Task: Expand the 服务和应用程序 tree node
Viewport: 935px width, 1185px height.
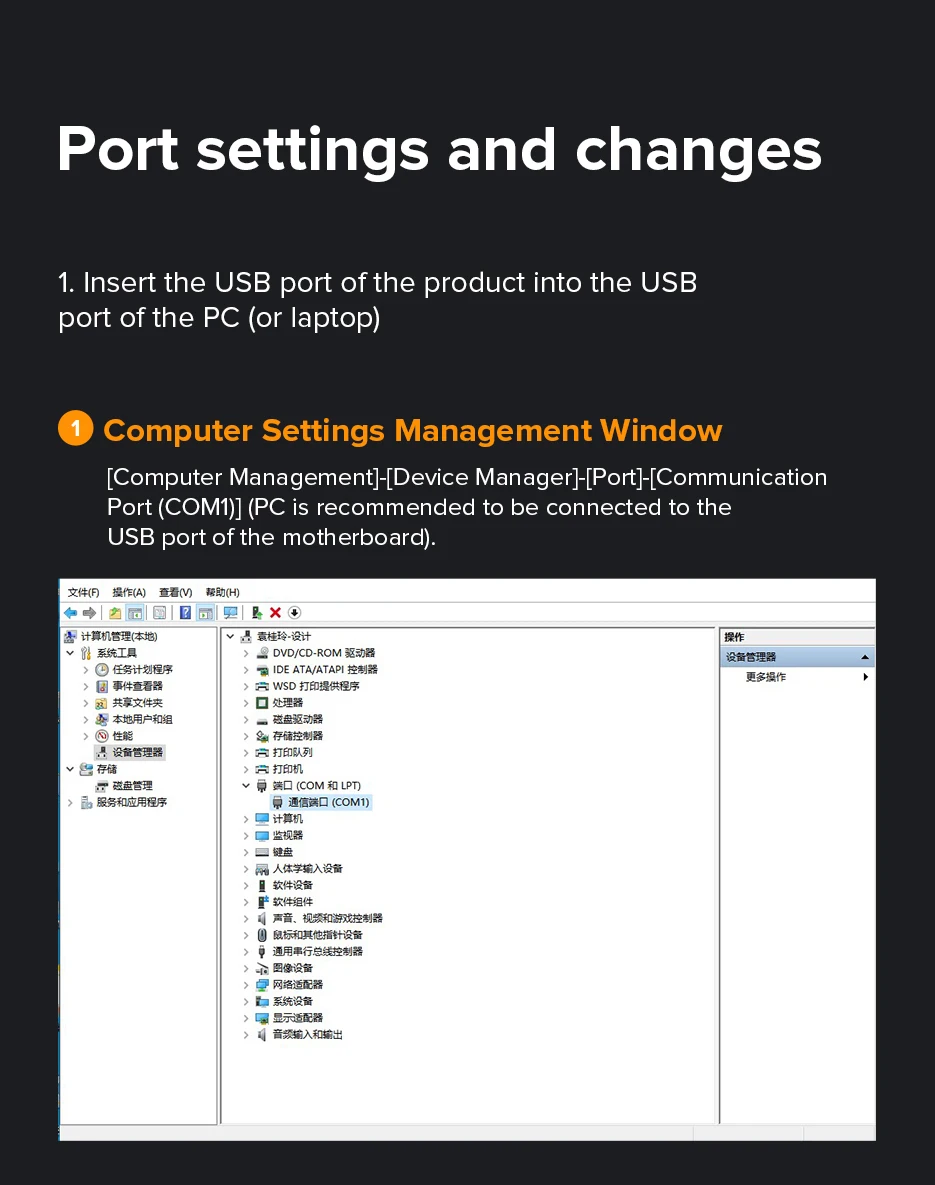Action: coord(70,803)
